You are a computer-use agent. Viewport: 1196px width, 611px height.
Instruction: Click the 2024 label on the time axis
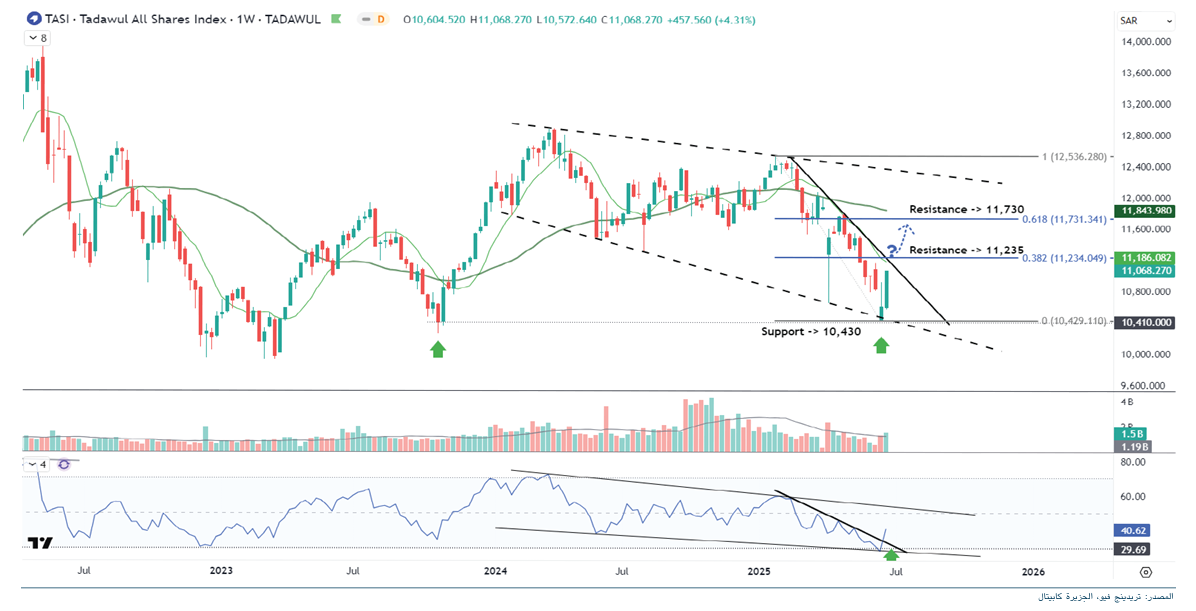(496, 571)
